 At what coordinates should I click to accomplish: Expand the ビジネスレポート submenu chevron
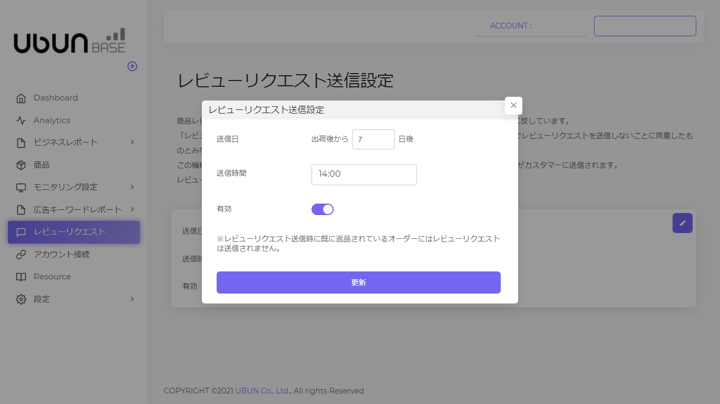point(132,142)
